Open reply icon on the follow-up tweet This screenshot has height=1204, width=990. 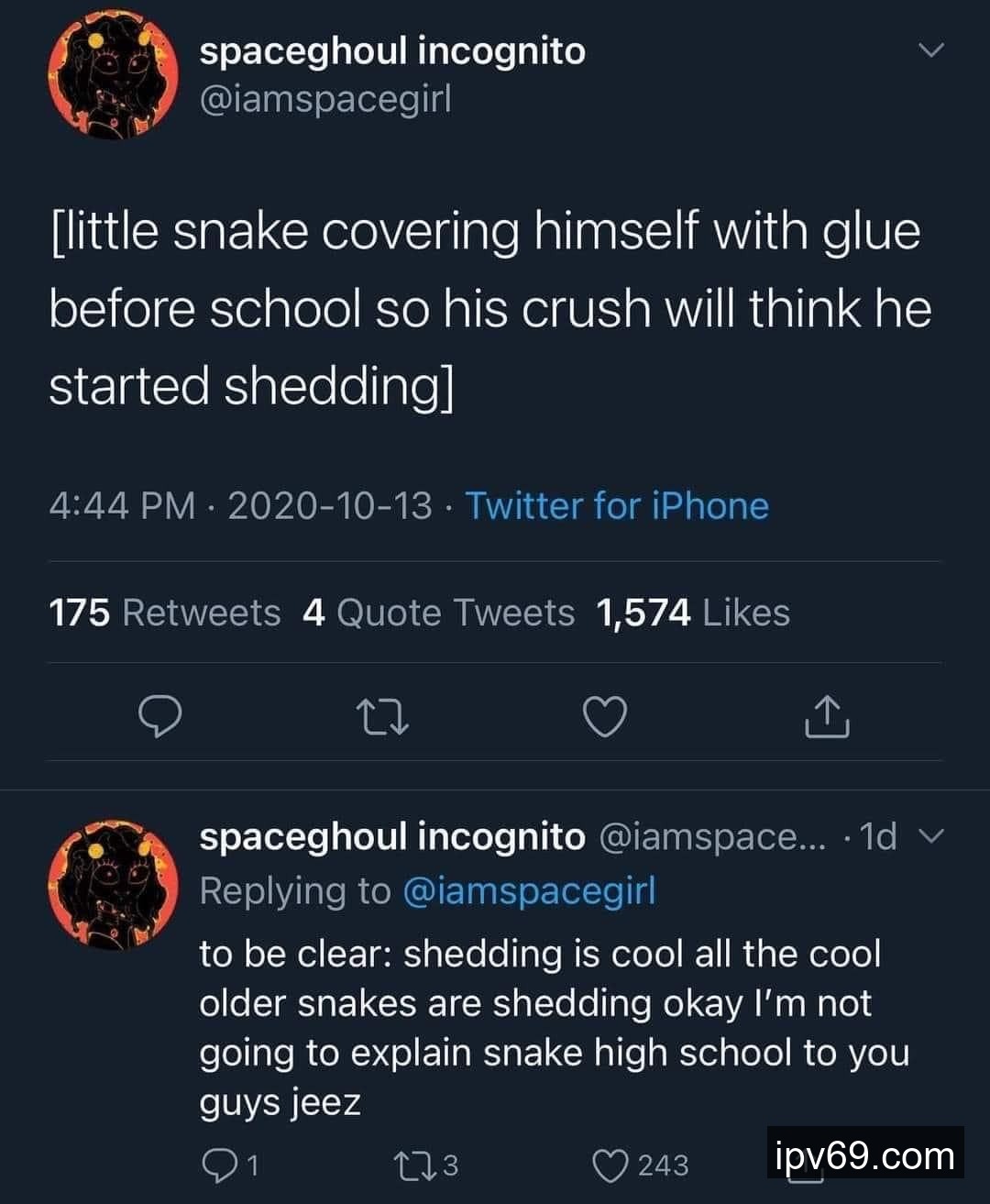[217, 1165]
